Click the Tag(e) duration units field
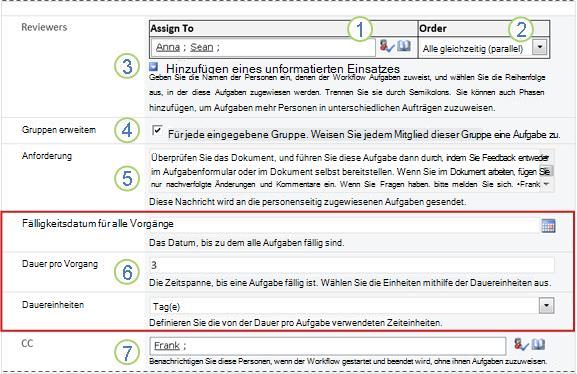 click(x=352, y=306)
